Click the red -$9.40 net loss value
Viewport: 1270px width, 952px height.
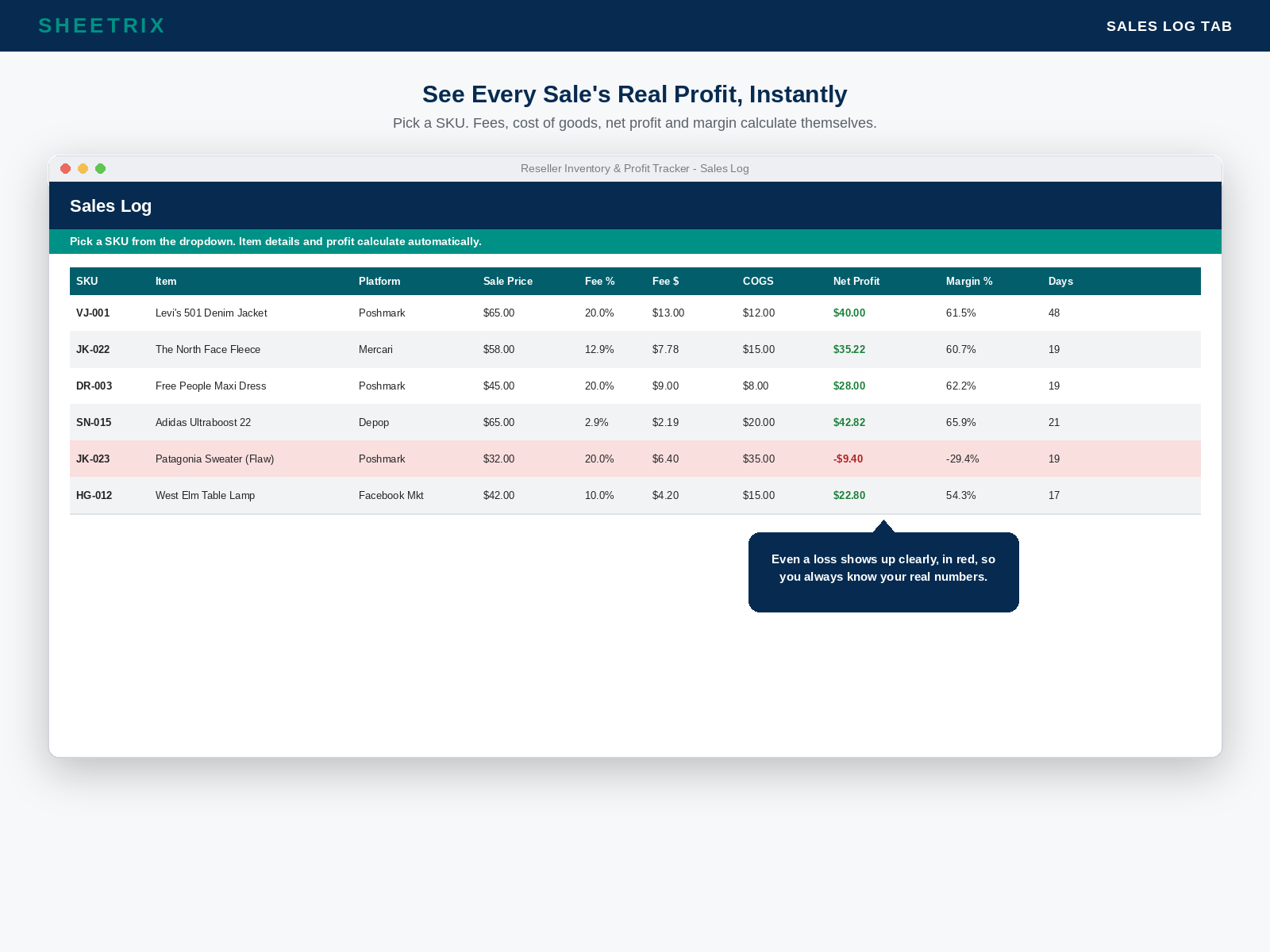[x=848, y=459]
